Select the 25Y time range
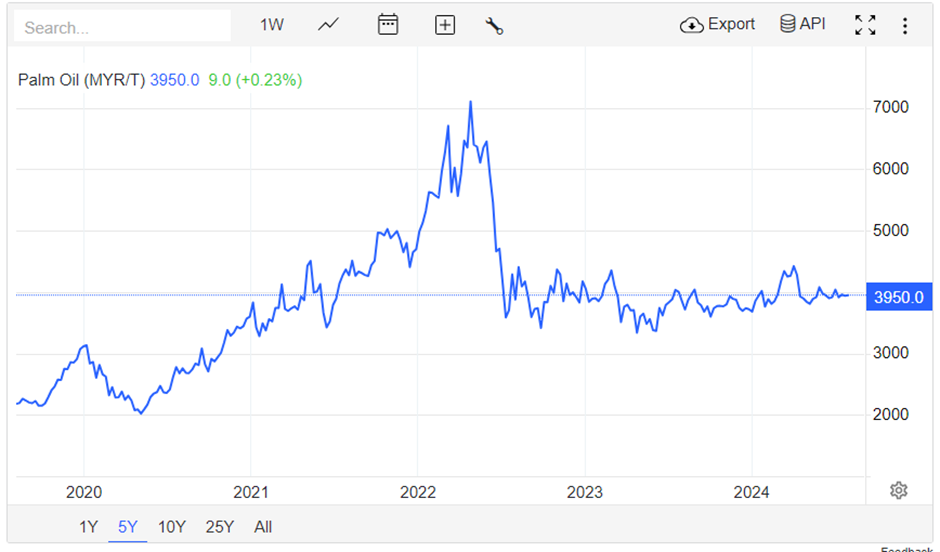Image resolution: width=940 pixels, height=552 pixels. (219, 527)
